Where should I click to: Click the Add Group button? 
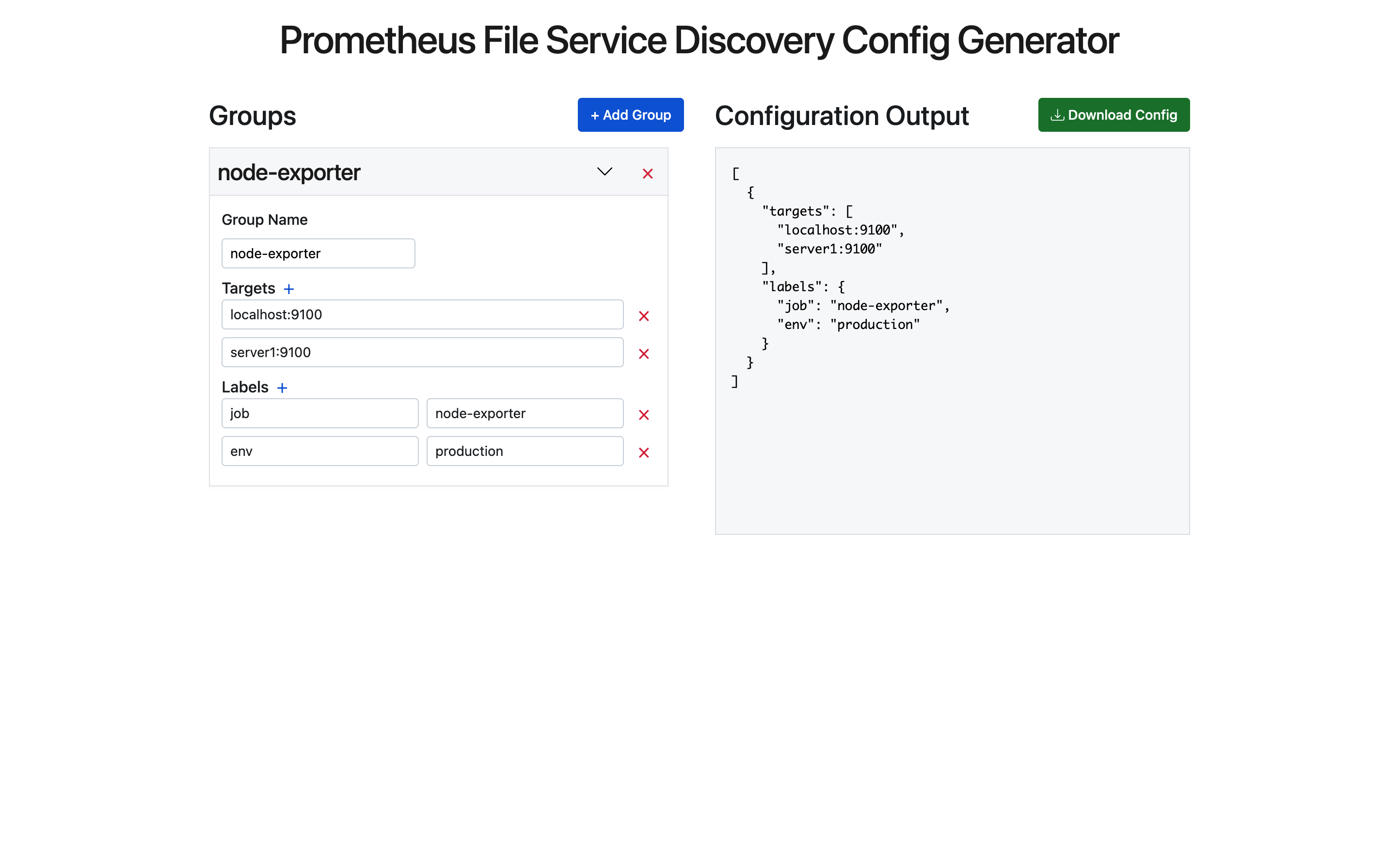[630, 115]
